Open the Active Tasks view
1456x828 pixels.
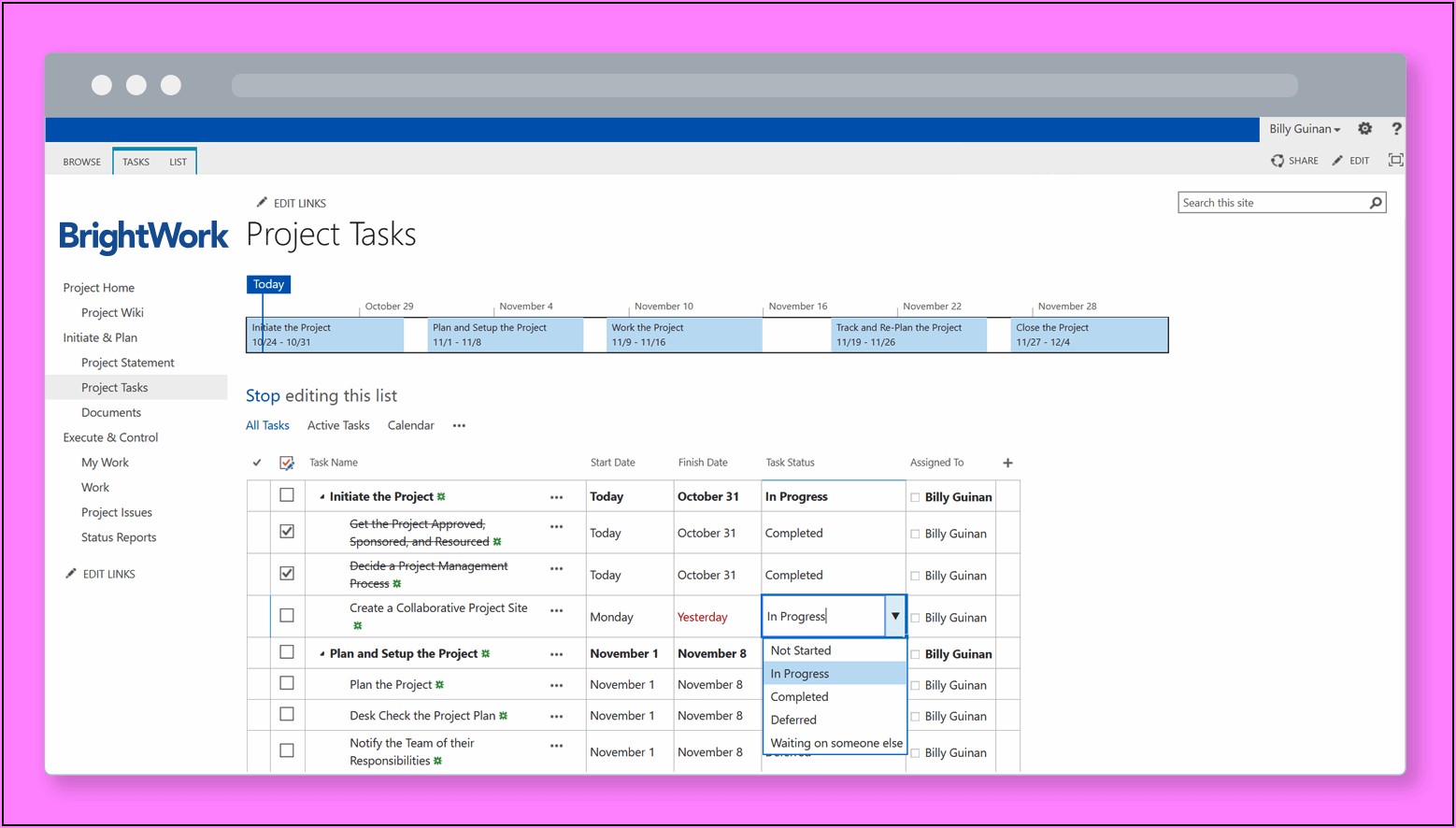point(338,425)
